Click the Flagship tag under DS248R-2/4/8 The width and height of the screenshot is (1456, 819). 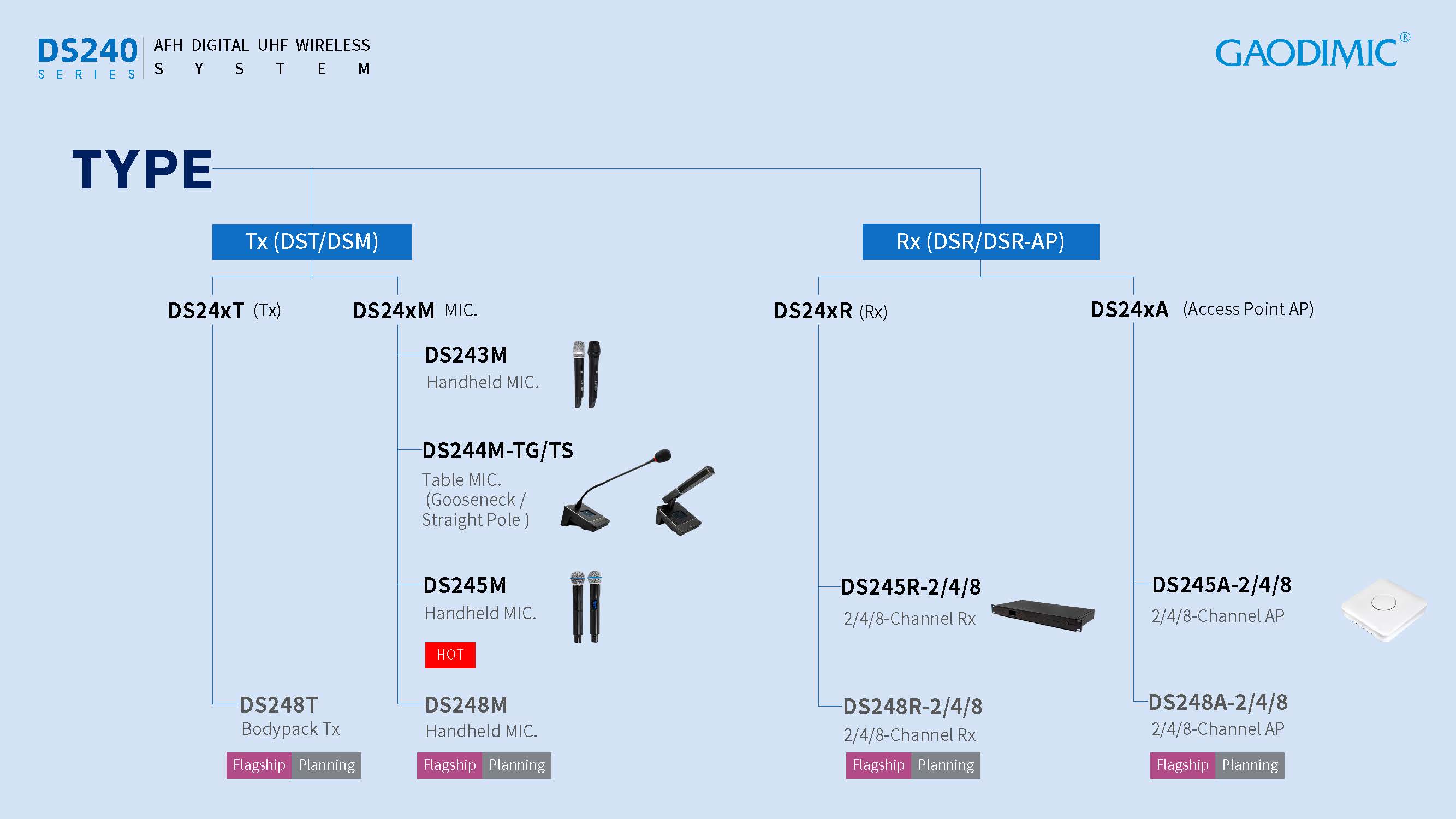tap(878, 765)
